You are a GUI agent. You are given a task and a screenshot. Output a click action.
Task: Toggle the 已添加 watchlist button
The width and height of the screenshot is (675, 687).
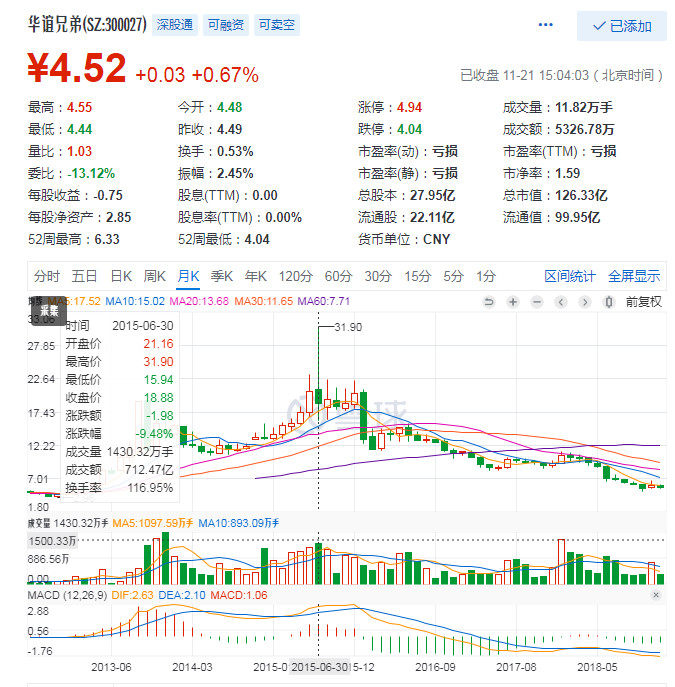[622, 26]
